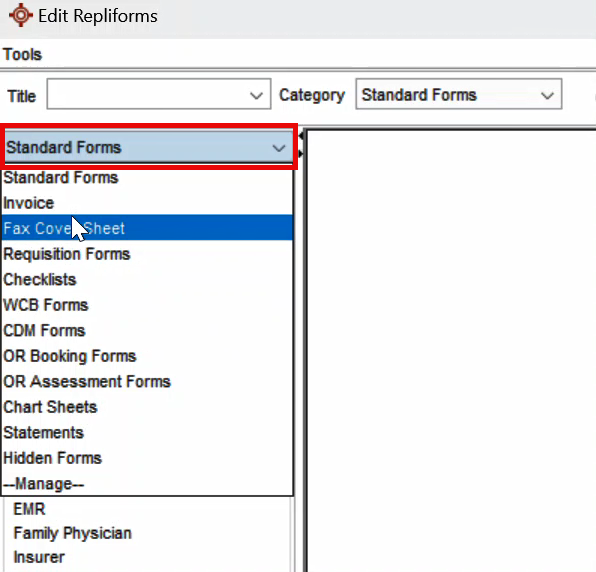Select the Statements category

(x=147, y=432)
